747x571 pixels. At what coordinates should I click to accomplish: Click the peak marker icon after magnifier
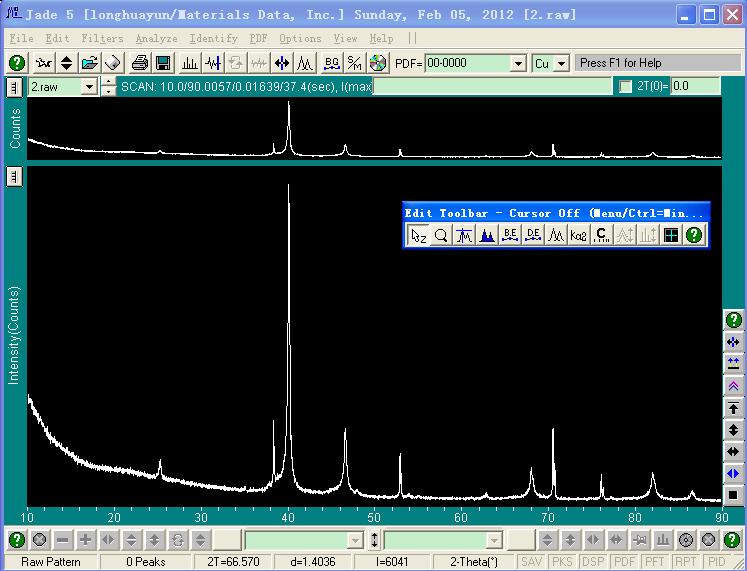(x=464, y=235)
